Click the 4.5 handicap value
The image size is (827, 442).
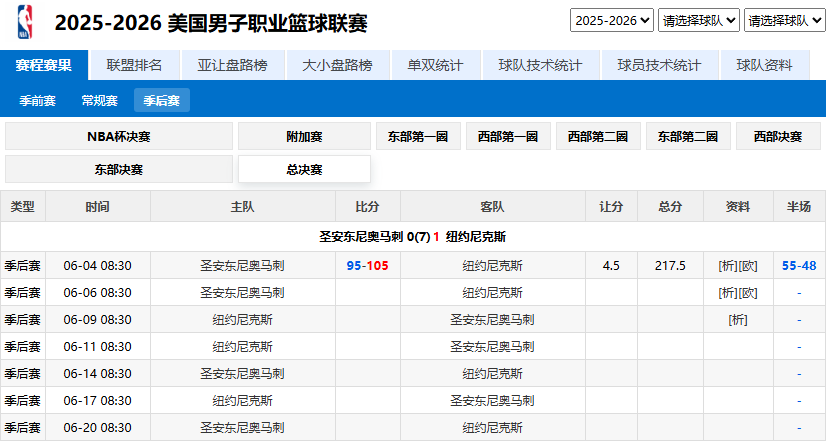pyautogui.click(x=611, y=266)
